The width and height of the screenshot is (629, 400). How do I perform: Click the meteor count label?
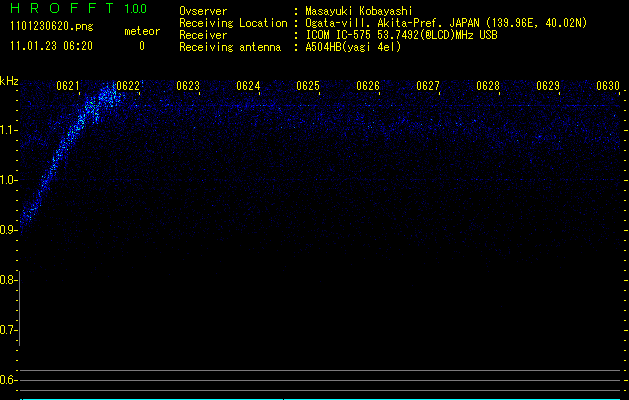(142, 31)
